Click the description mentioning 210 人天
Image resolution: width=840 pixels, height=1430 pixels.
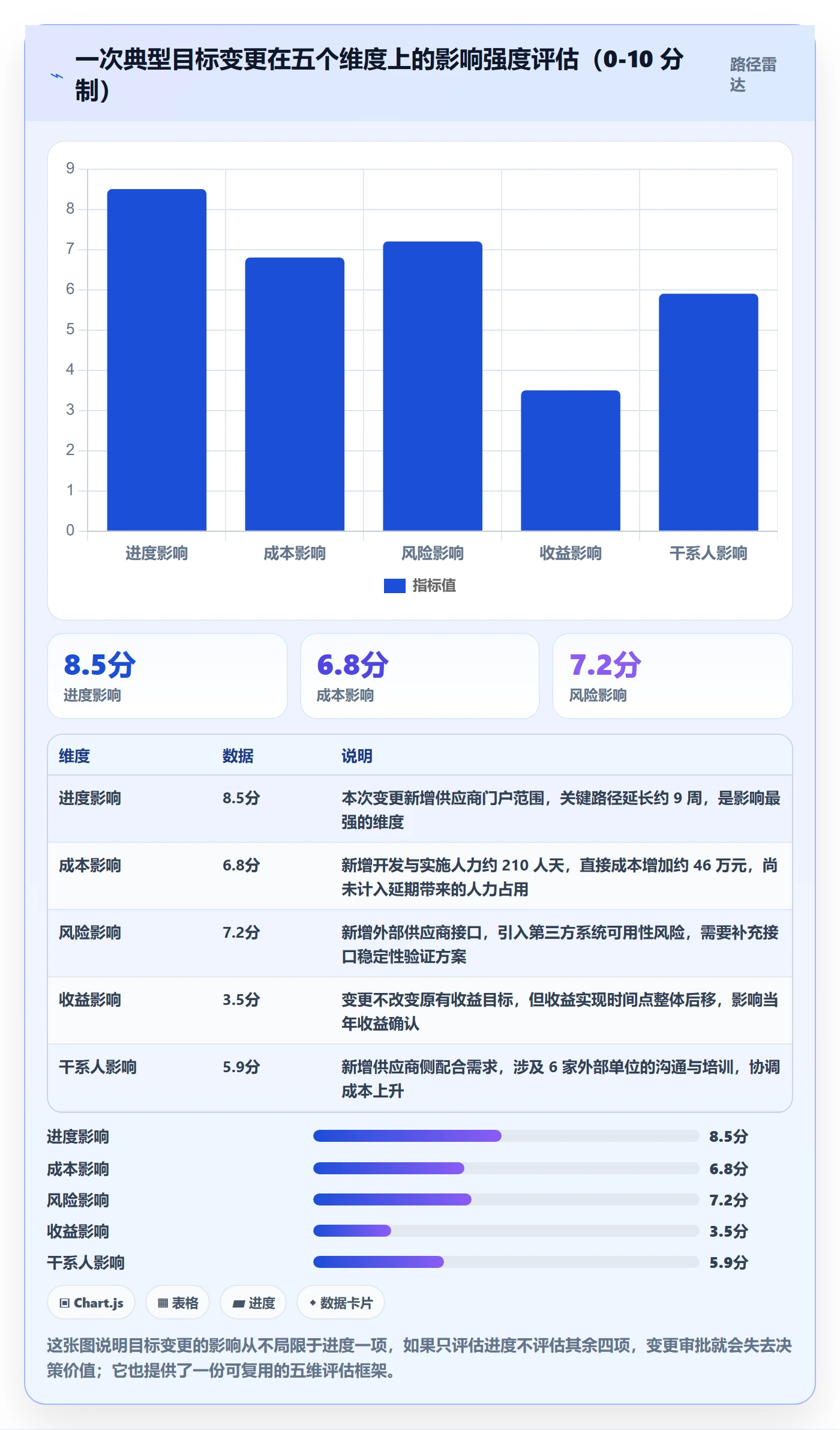560,877
